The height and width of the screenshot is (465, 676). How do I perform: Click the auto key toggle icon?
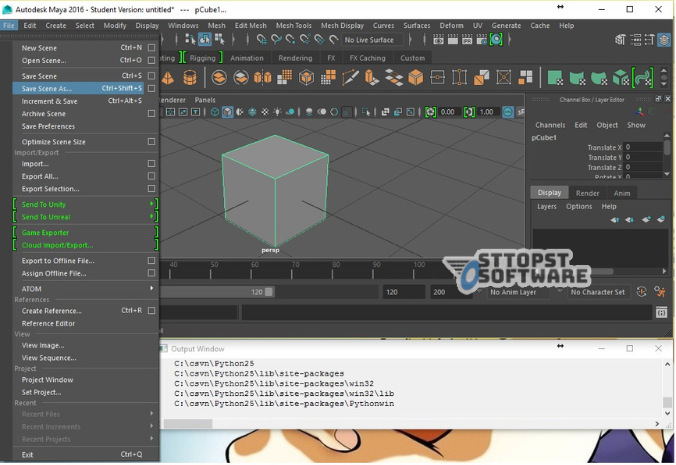(640, 292)
